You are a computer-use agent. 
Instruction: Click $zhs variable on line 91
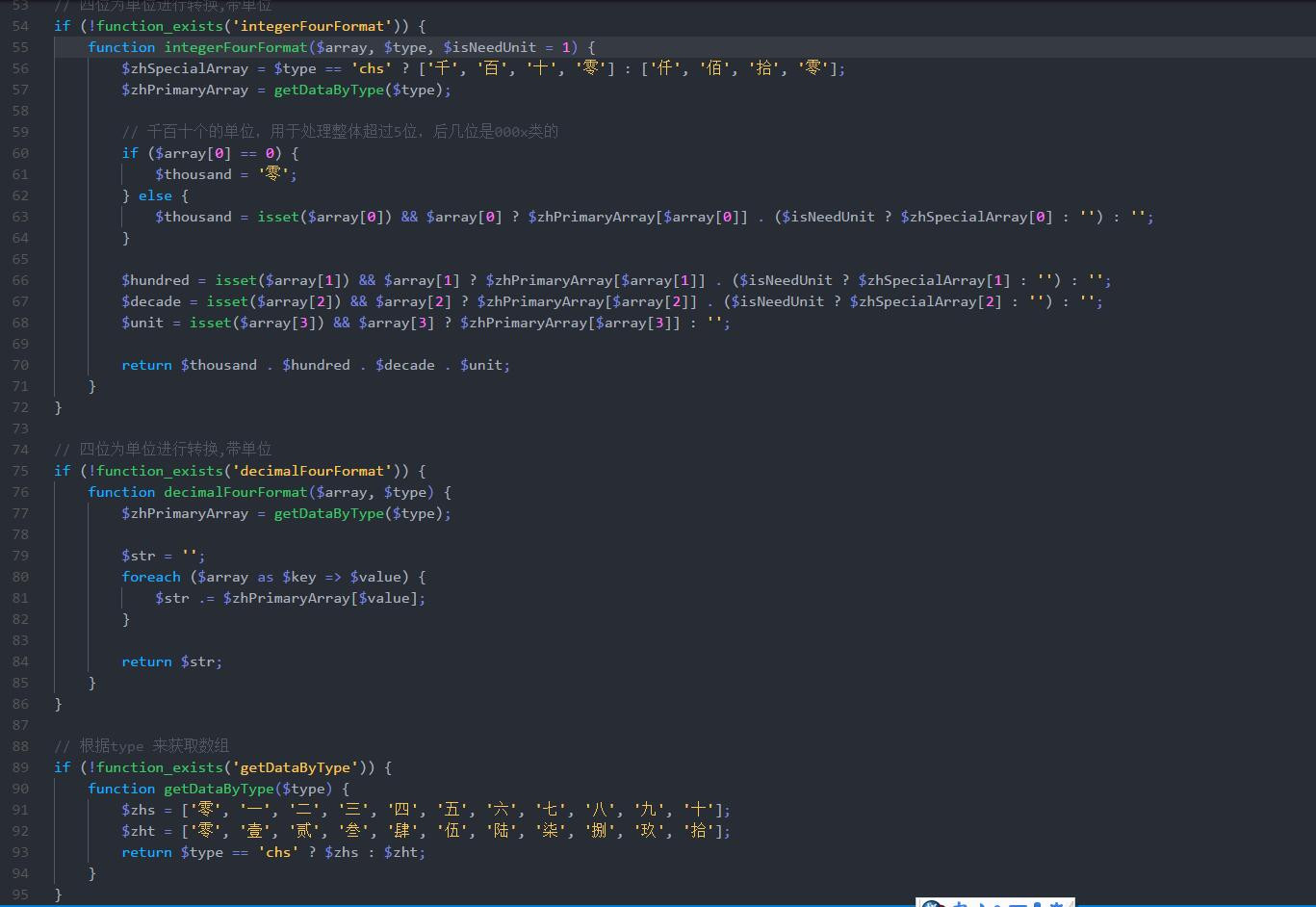pyautogui.click(x=139, y=810)
